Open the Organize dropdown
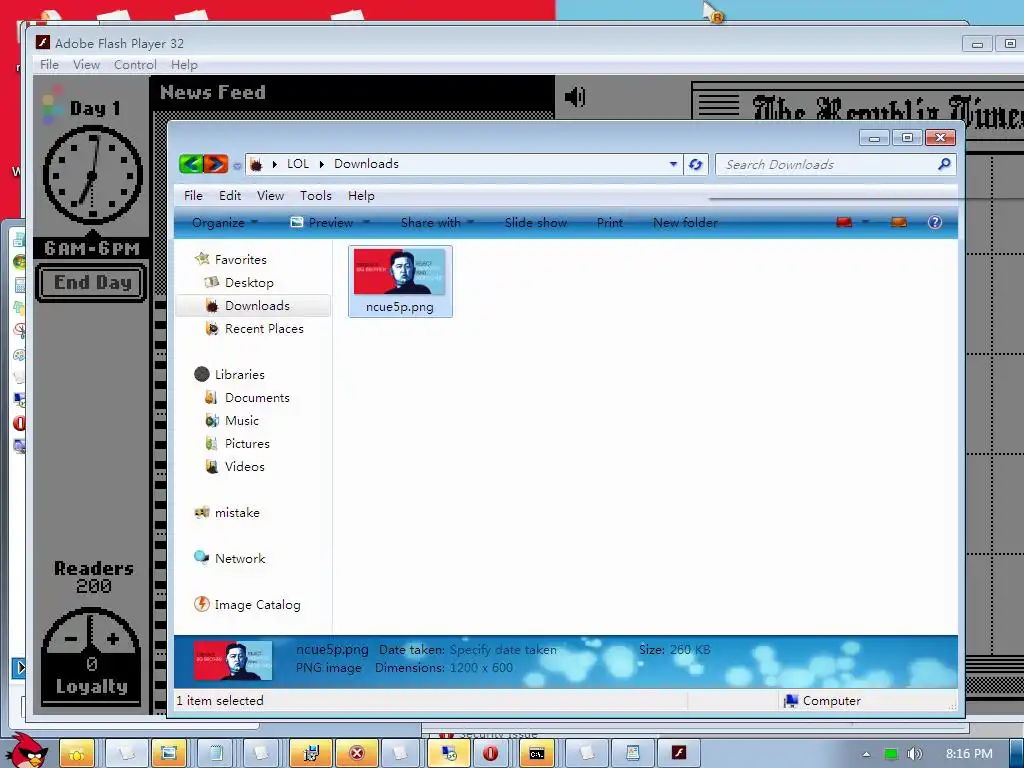 [225, 223]
